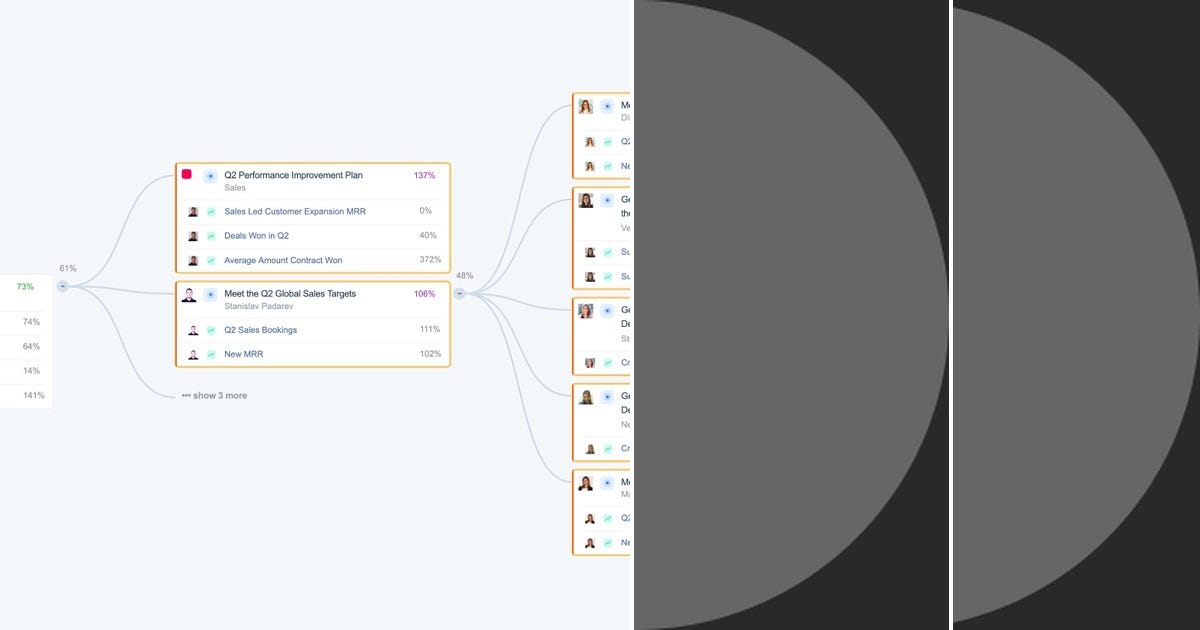Click the avatar beside New MRR
1200x630 pixels.
(x=192, y=353)
